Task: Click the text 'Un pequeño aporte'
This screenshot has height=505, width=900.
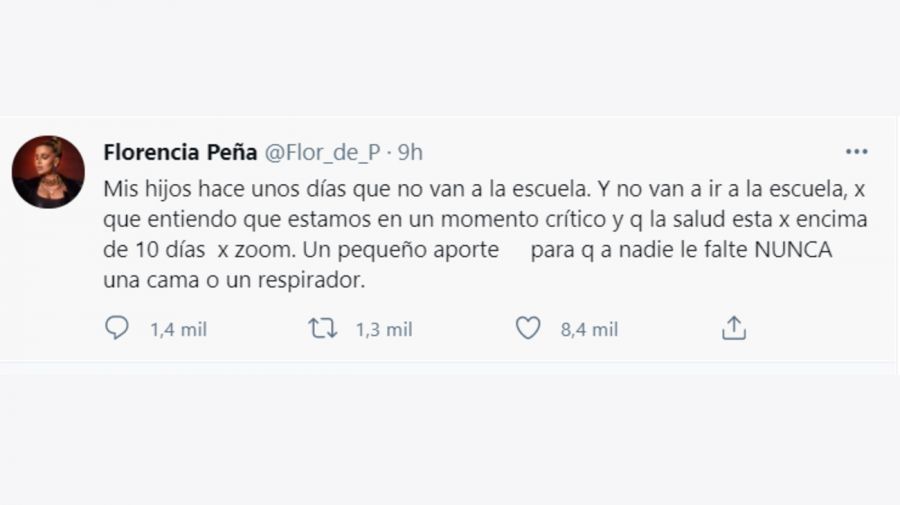Action: [x=400, y=250]
